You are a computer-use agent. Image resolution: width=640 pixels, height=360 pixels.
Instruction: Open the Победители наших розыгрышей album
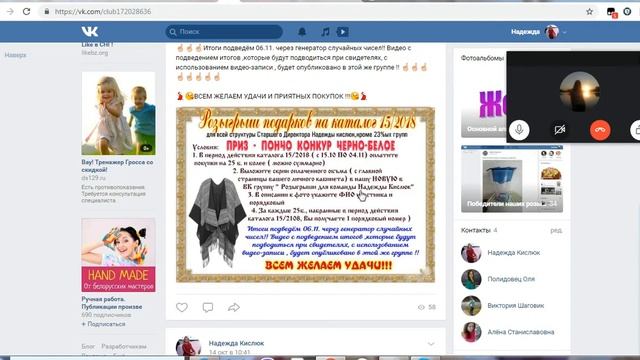point(512,179)
